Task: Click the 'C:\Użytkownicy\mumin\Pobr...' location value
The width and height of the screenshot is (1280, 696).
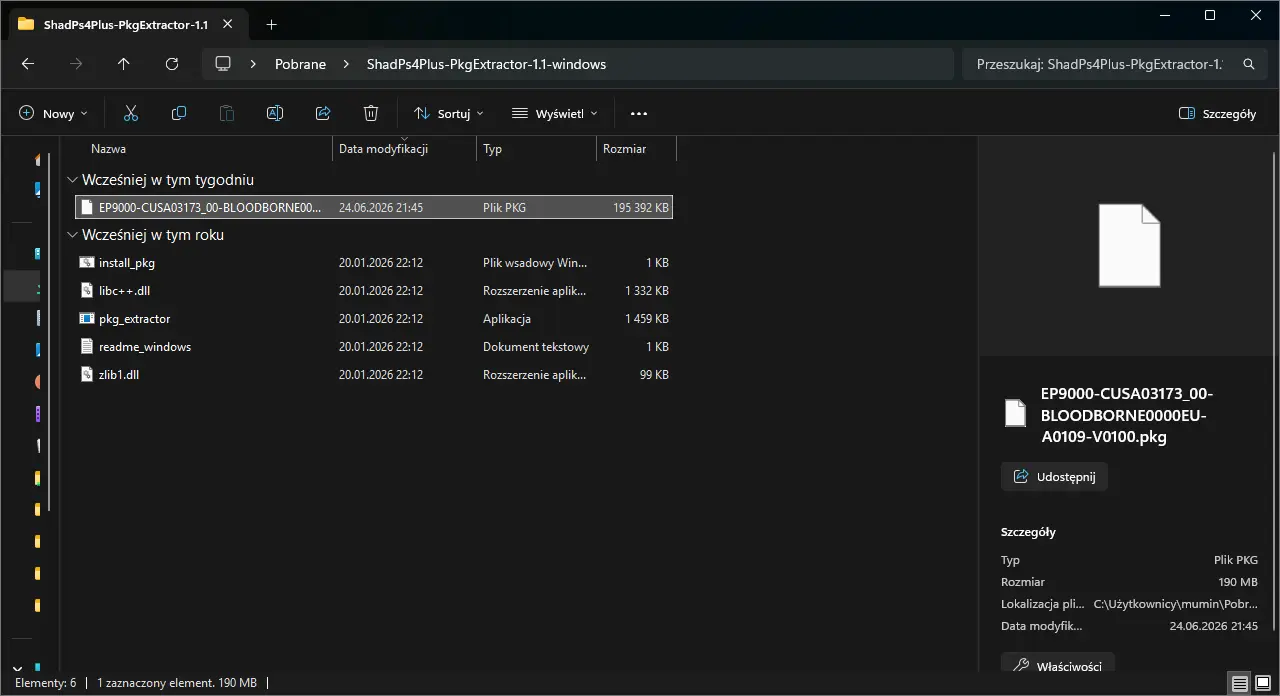Action: [x=1176, y=604]
